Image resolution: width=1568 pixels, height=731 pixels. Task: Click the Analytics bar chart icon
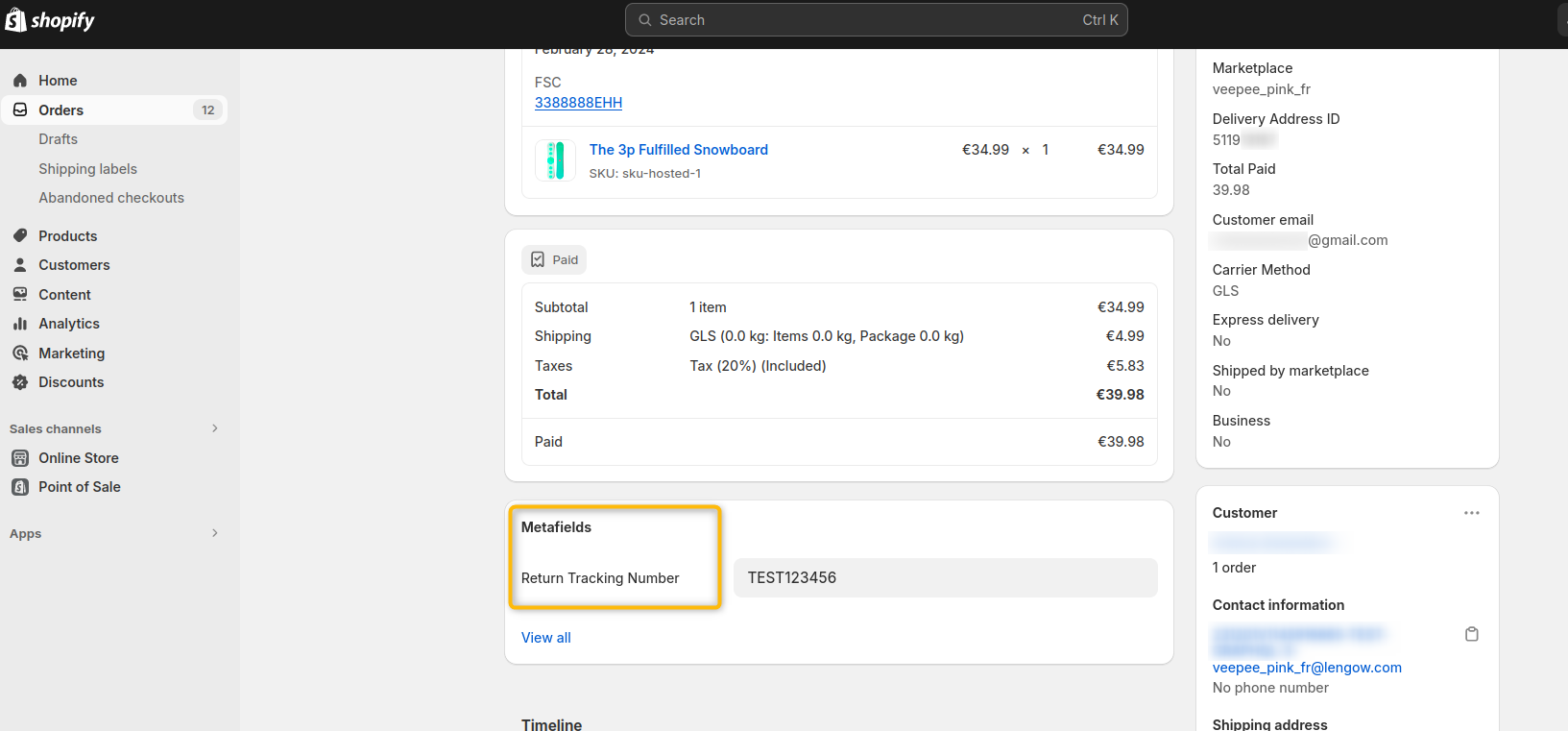(20, 324)
